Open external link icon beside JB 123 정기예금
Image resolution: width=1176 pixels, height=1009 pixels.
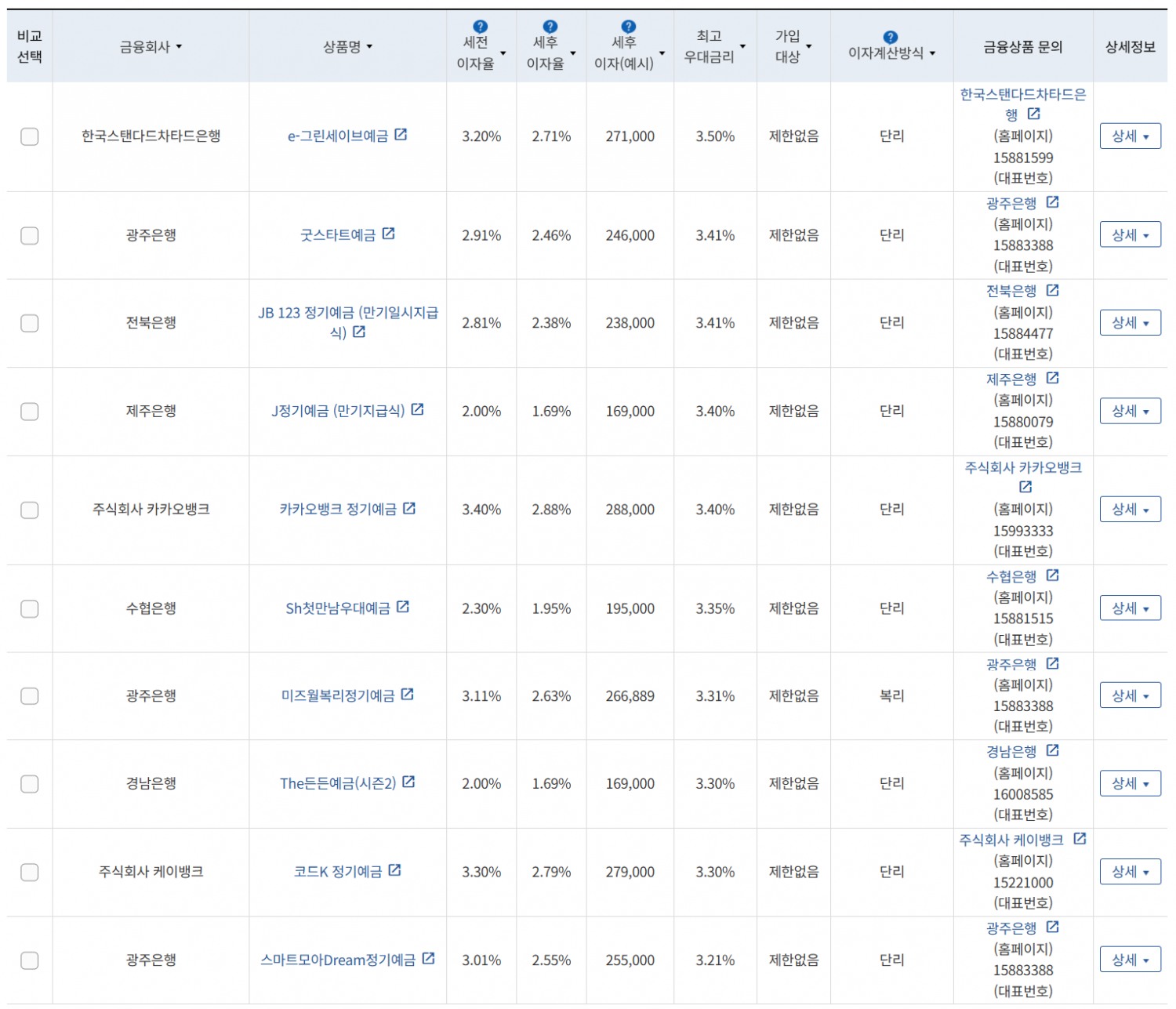(x=359, y=332)
